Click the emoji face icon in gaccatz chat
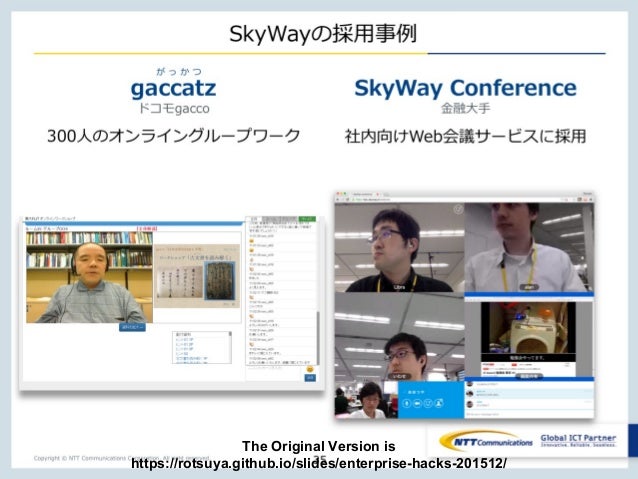The height and width of the screenshot is (479, 638). coord(310,369)
